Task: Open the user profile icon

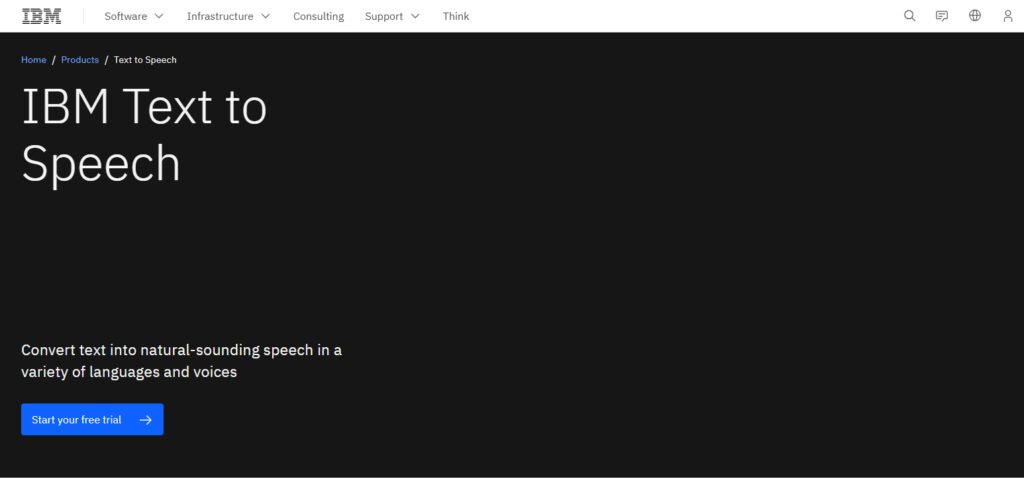Action: click(x=1008, y=16)
